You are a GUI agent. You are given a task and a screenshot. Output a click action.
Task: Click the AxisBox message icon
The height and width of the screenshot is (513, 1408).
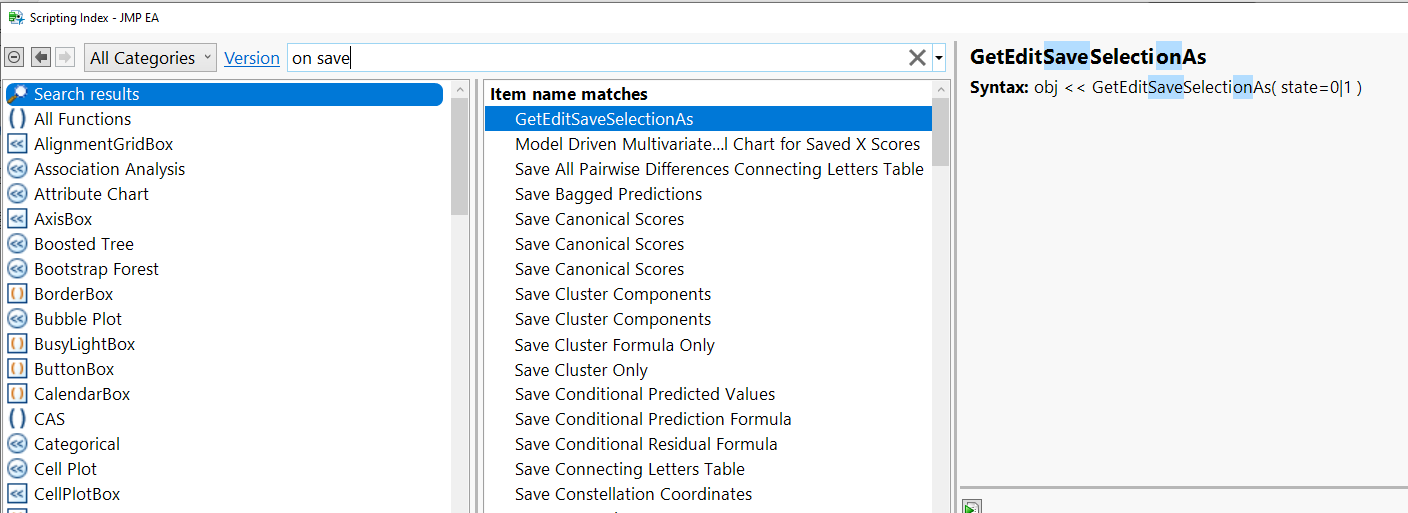pos(17,219)
